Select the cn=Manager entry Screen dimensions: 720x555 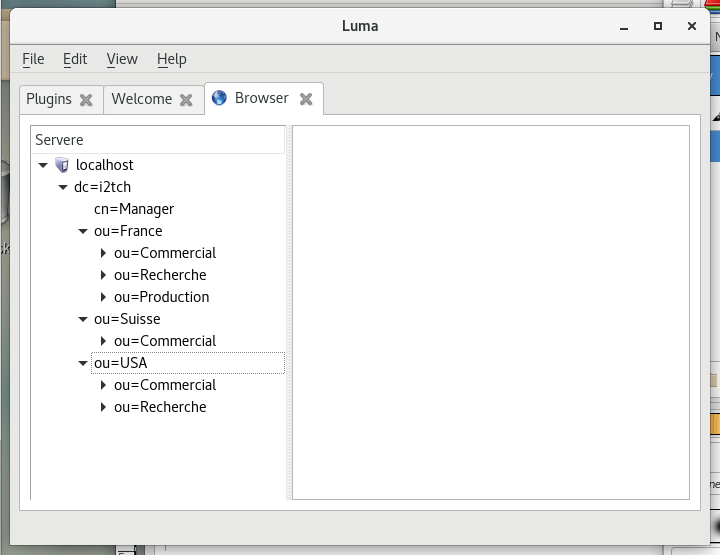(134, 209)
